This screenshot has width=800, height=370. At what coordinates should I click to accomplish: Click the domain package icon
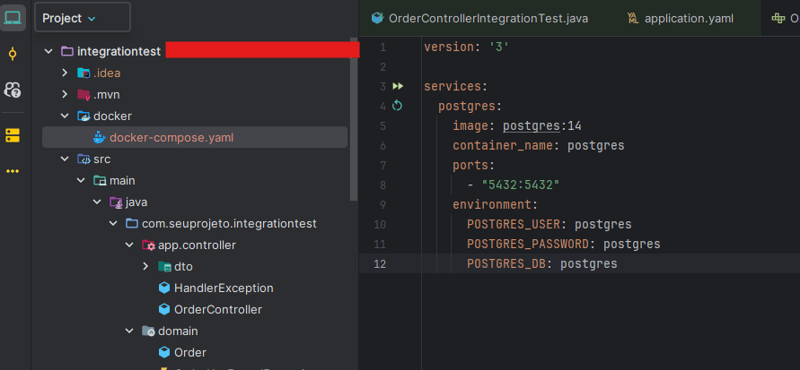[x=148, y=331]
